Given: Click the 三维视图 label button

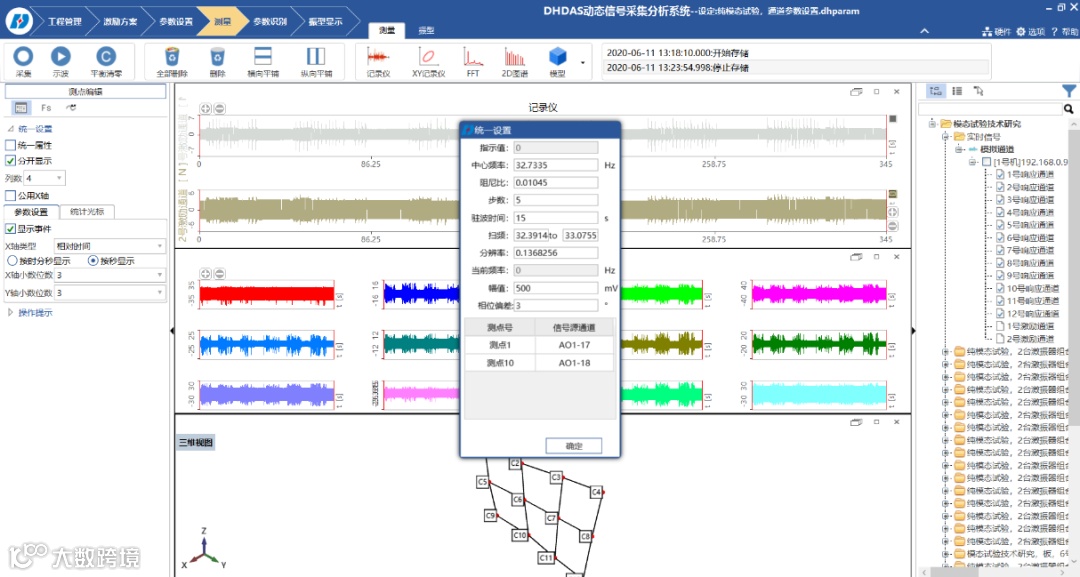Looking at the screenshot, I should point(196,442).
